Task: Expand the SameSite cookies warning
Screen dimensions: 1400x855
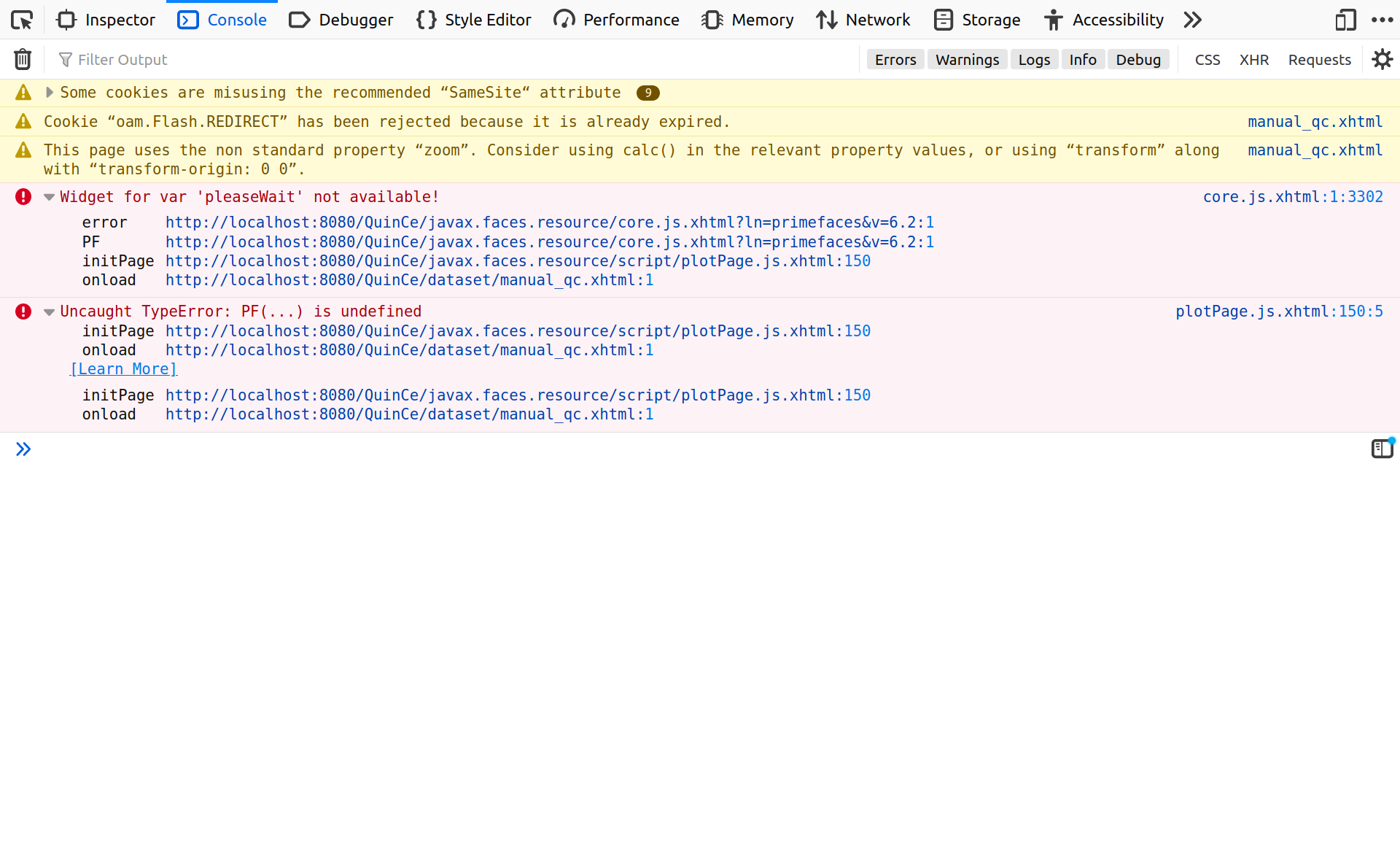Action: tap(48, 93)
